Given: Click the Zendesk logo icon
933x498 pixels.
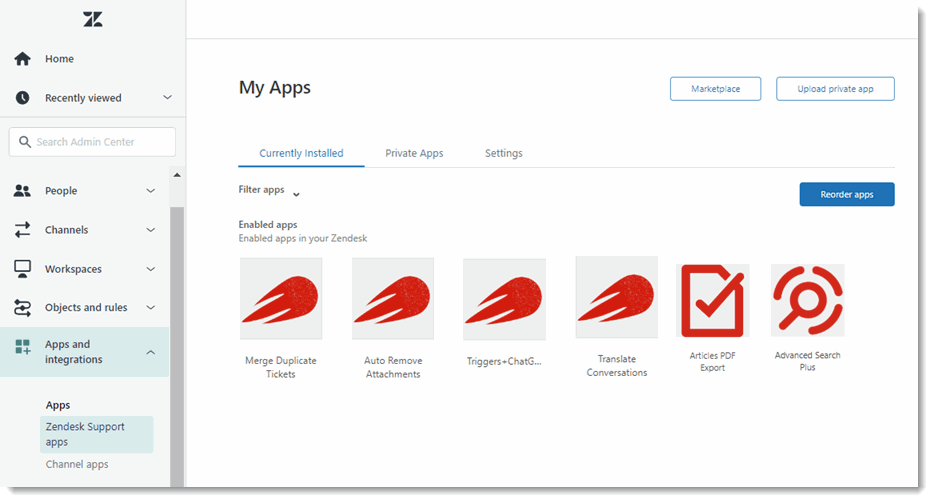Looking at the screenshot, I should [x=93, y=20].
